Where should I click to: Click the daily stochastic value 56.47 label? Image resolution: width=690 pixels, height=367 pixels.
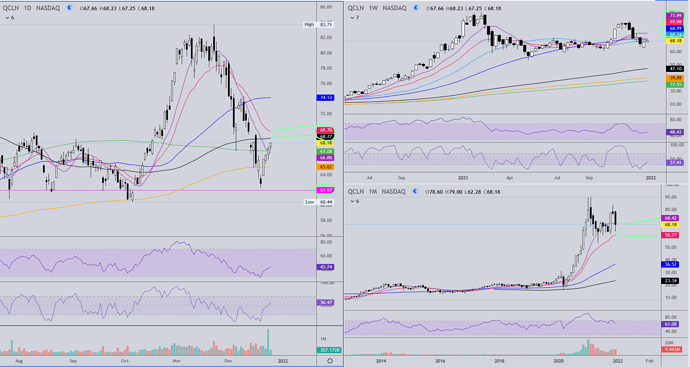326,303
